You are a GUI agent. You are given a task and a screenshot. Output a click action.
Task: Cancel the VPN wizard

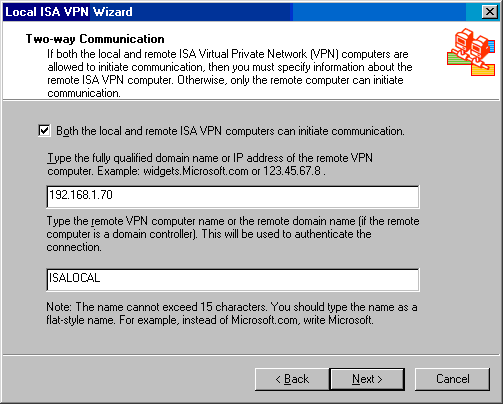[452, 379]
